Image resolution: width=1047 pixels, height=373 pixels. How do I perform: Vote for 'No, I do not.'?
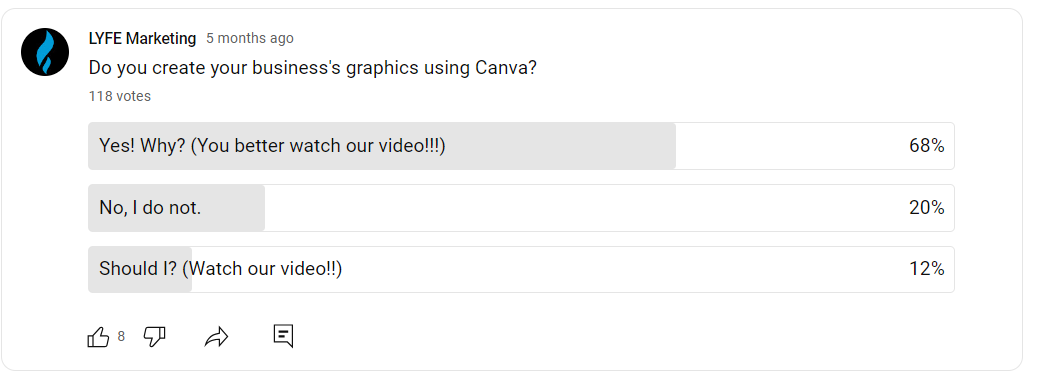coord(521,208)
